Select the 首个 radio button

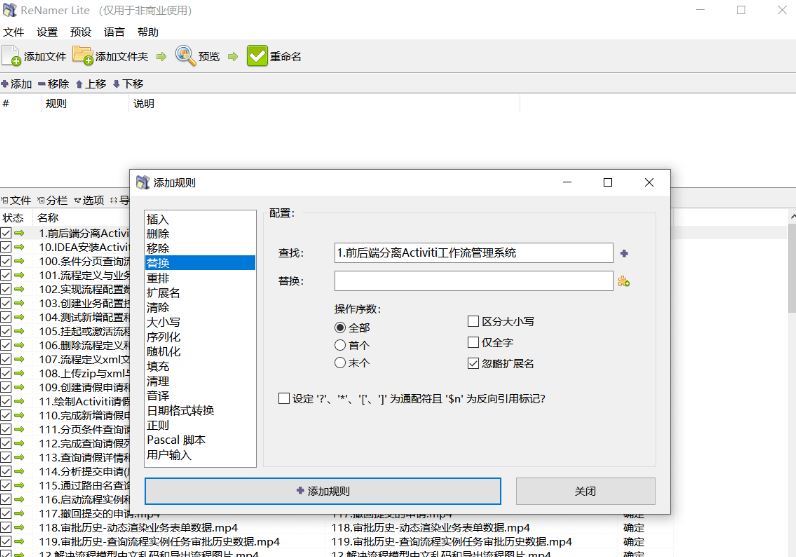click(340, 345)
